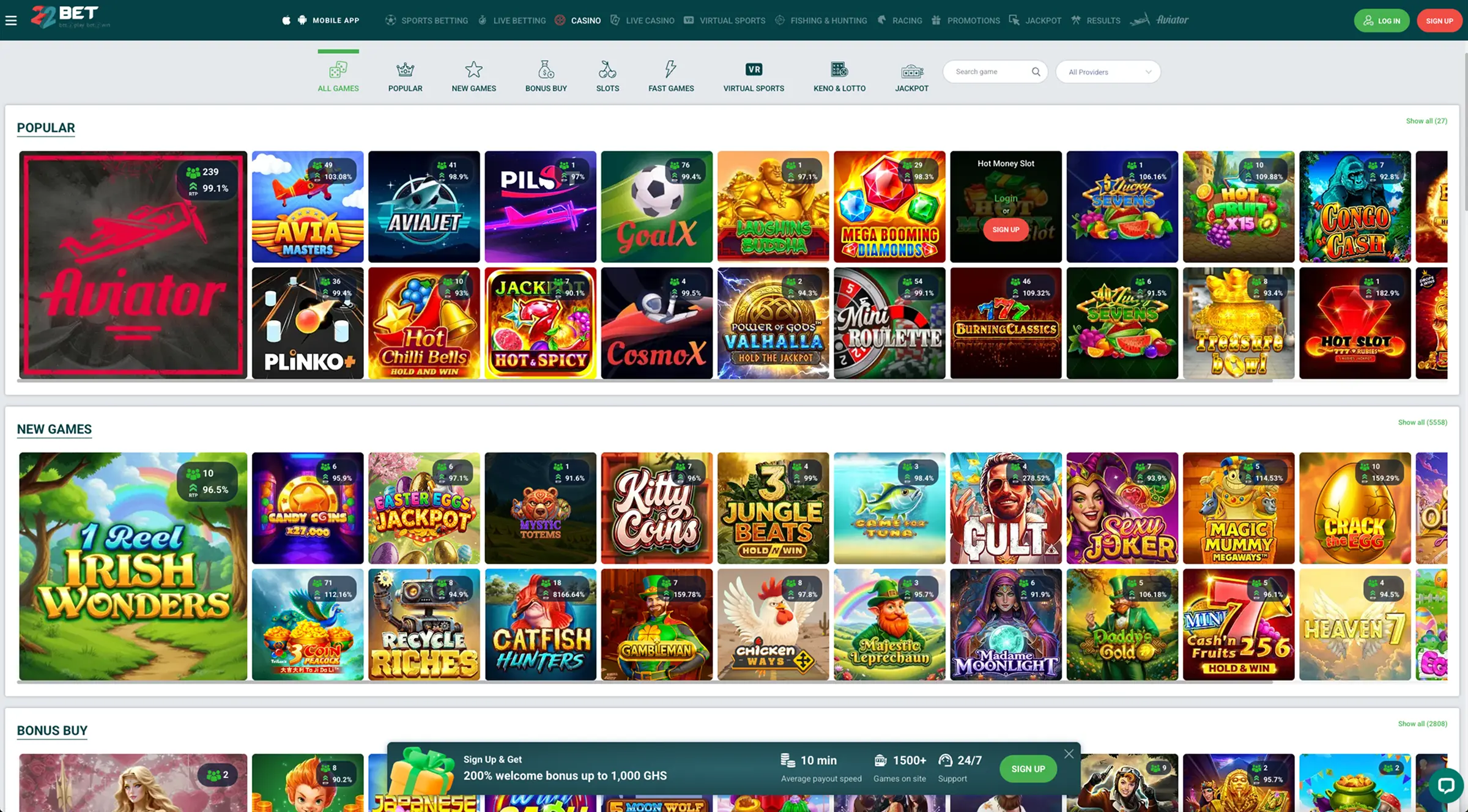Open the live chat bubble icon
Image resolution: width=1468 pixels, height=812 pixels.
1446,785
